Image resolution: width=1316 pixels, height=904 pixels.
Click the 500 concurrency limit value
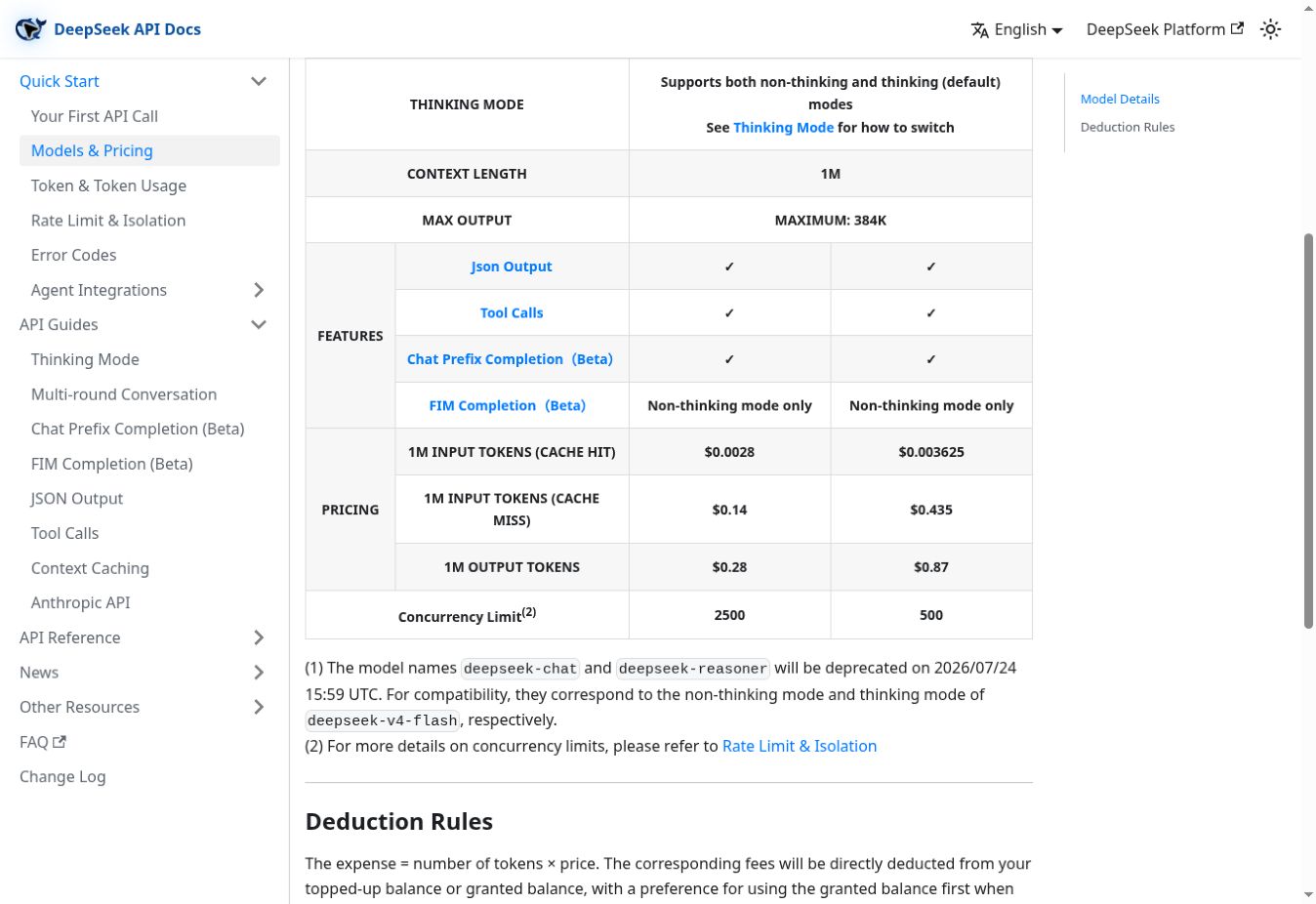tap(931, 615)
